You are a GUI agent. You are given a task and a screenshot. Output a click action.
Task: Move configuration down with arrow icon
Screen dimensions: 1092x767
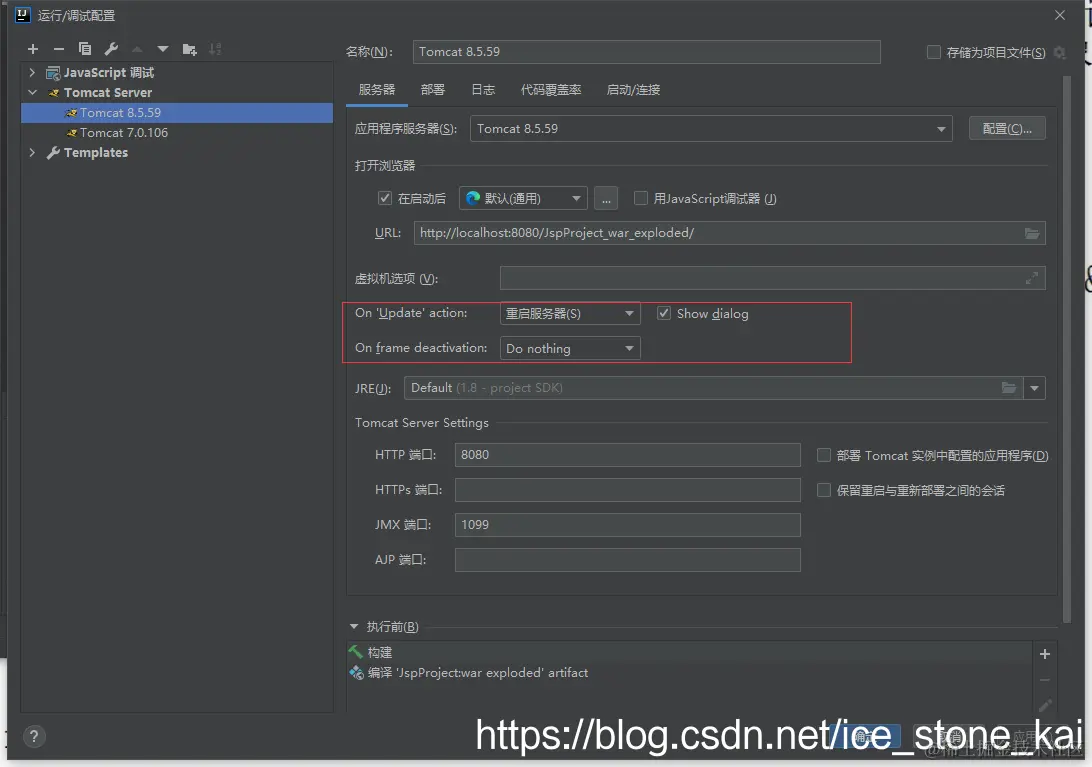tap(163, 49)
